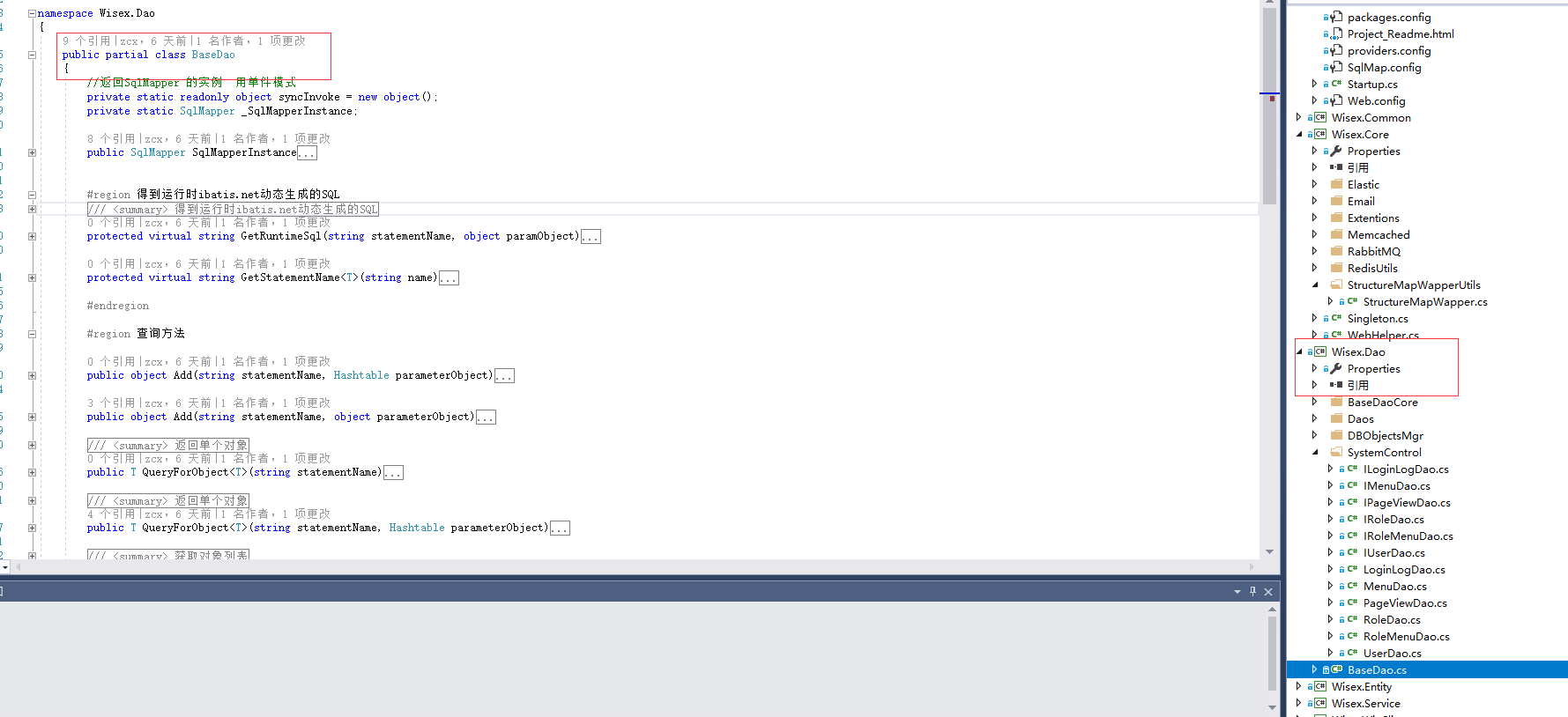Screen dimensions: 1568x717
Task: Click the Memcached folder icon
Action: click(x=1336, y=234)
